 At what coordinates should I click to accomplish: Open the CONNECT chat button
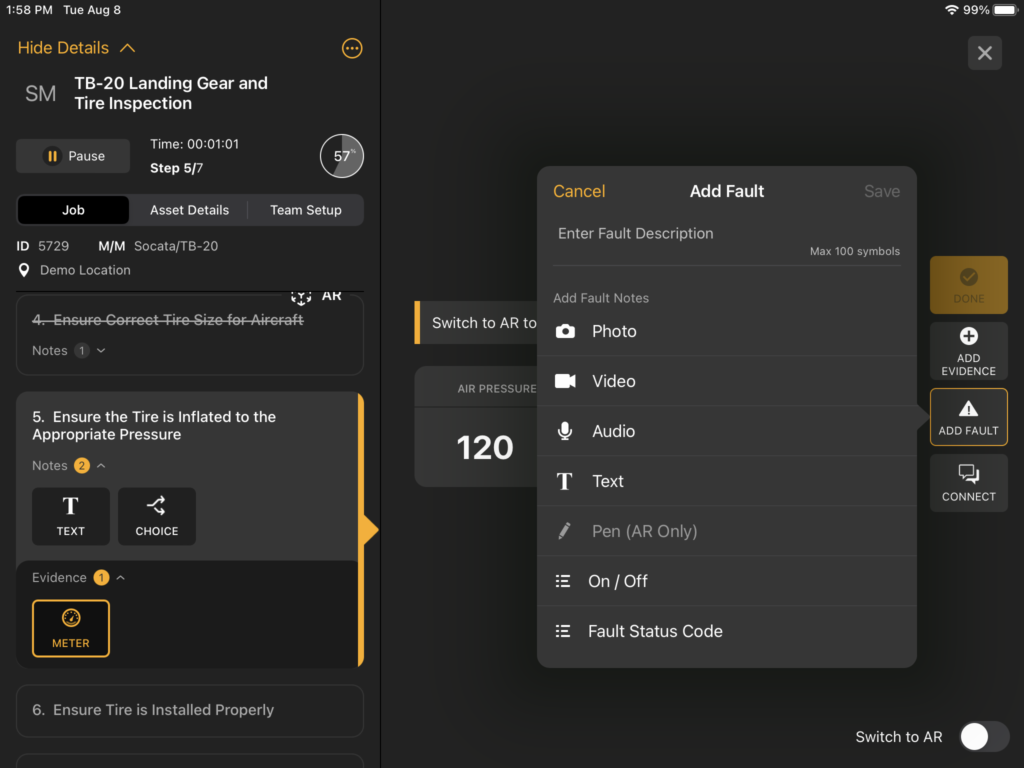coord(968,483)
